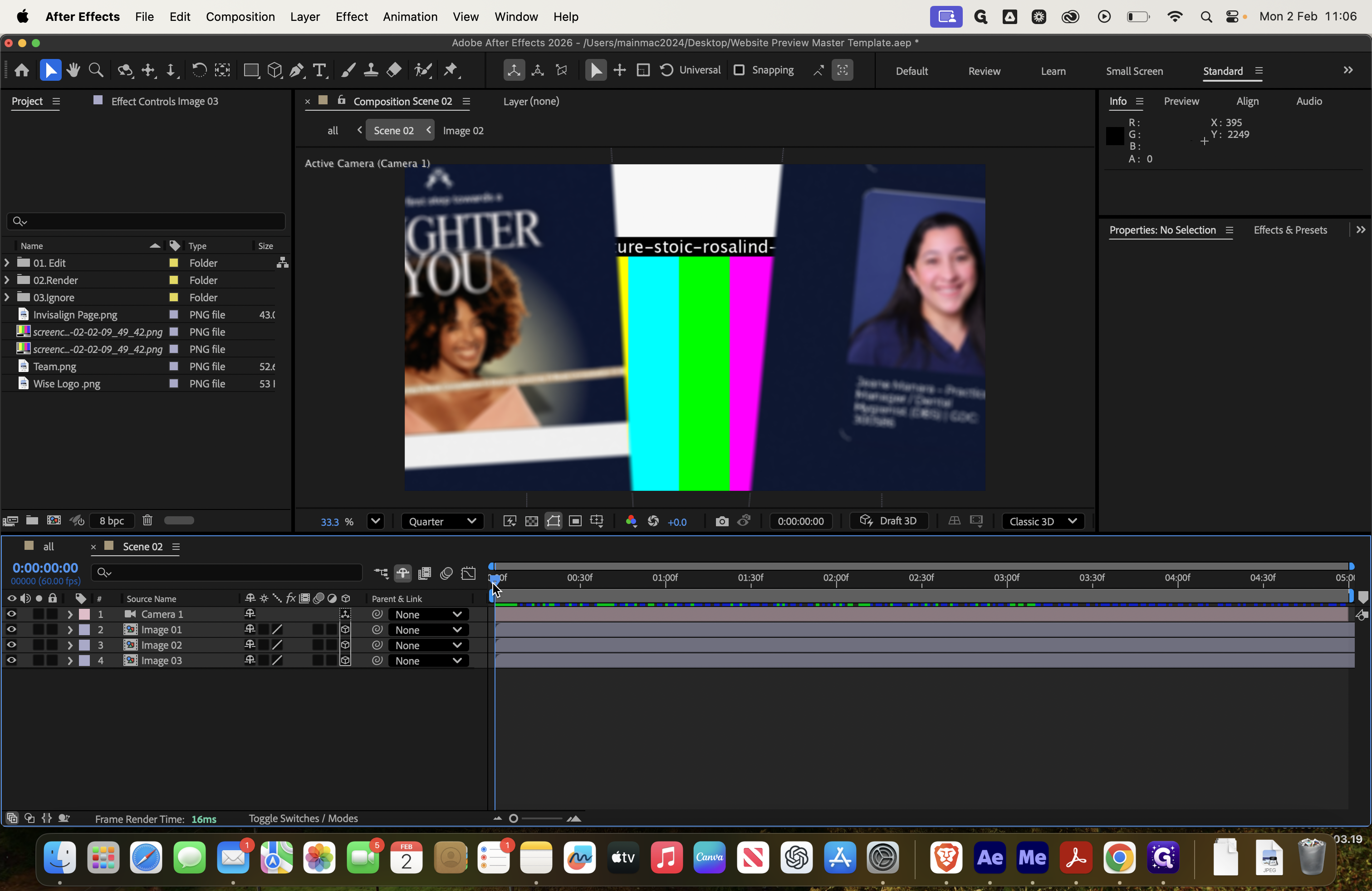Click delete trash icon in Project panel

tap(147, 520)
